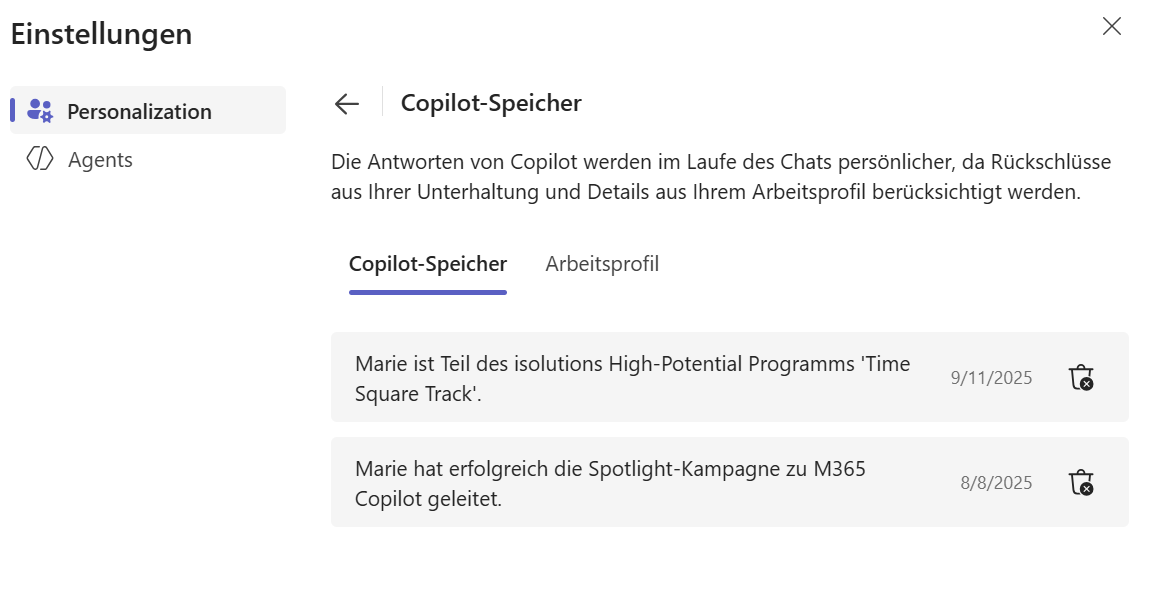
Task: Switch to the Arbeitsprofil tab
Action: tap(602, 264)
